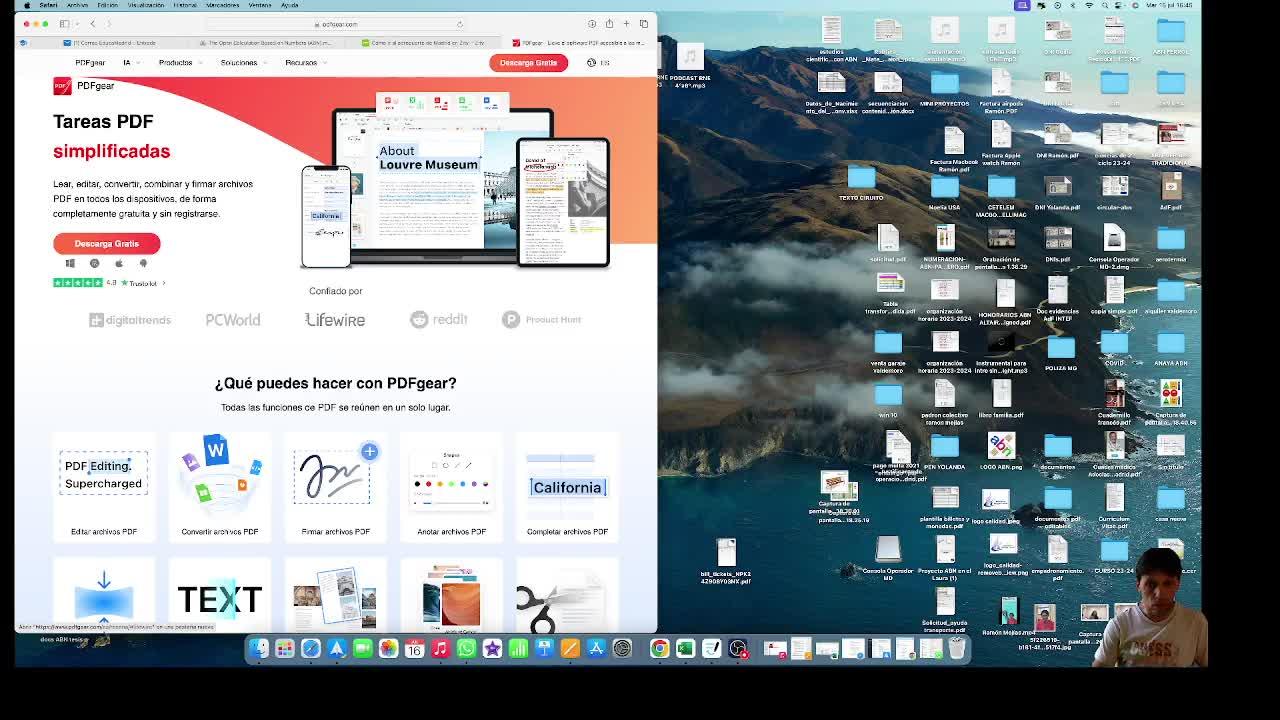Open Finder from the Dock
Viewport: 1280px width, 720px height.
pyautogui.click(x=259, y=649)
